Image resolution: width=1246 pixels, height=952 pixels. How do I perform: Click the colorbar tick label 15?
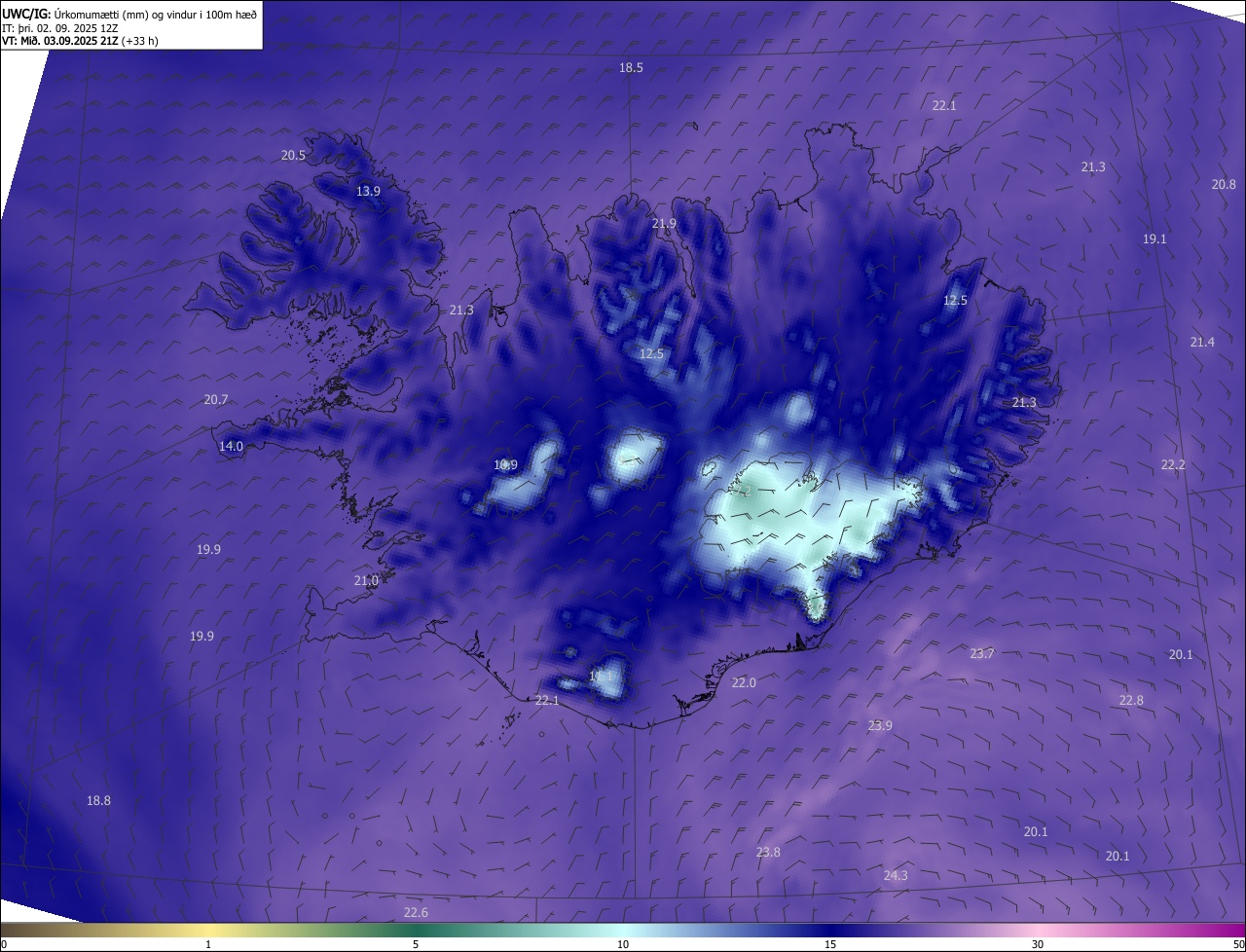tap(830, 944)
